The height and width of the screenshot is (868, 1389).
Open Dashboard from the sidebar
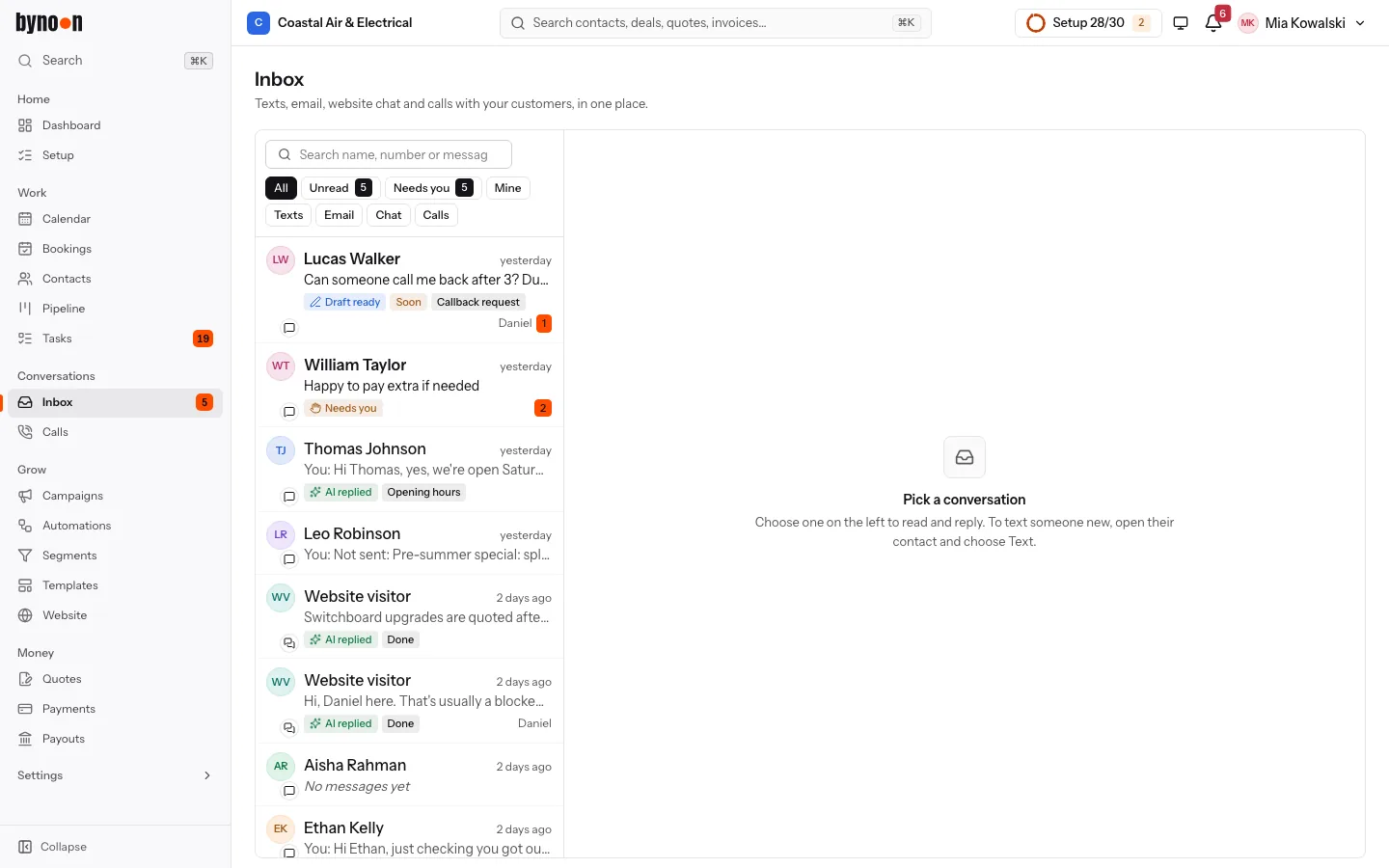click(115, 125)
